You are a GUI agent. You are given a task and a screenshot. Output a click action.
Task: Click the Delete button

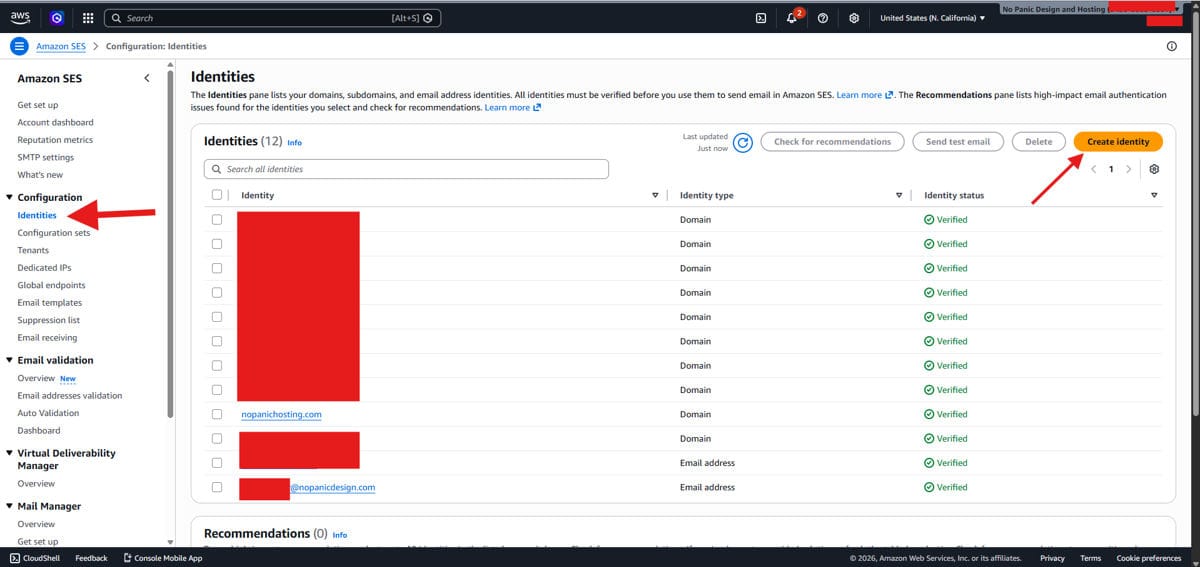pyautogui.click(x=1039, y=142)
